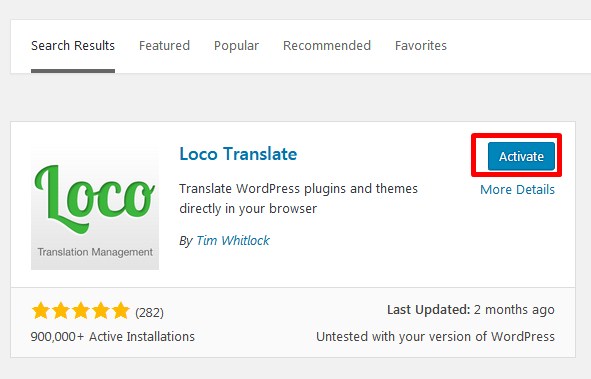Click the third rating star
This screenshot has height=379, width=591.
pos(81,311)
